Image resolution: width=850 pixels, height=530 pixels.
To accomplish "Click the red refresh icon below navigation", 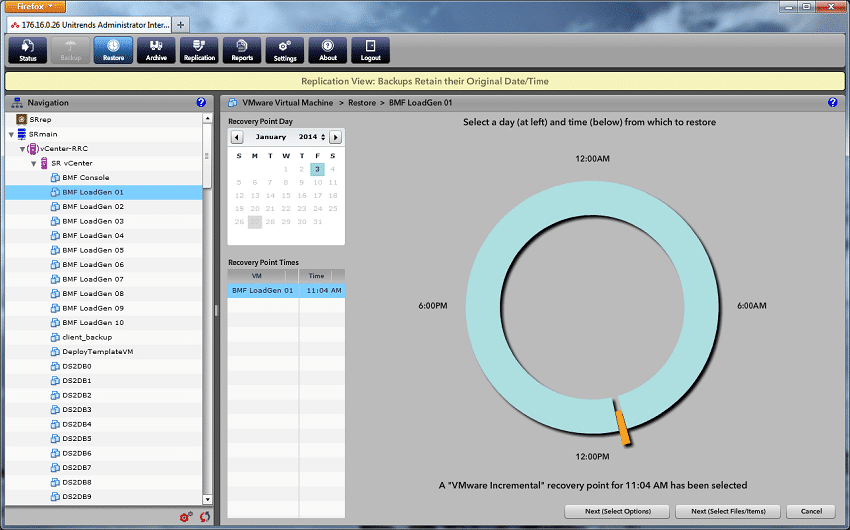I will (x=204, y=517).
